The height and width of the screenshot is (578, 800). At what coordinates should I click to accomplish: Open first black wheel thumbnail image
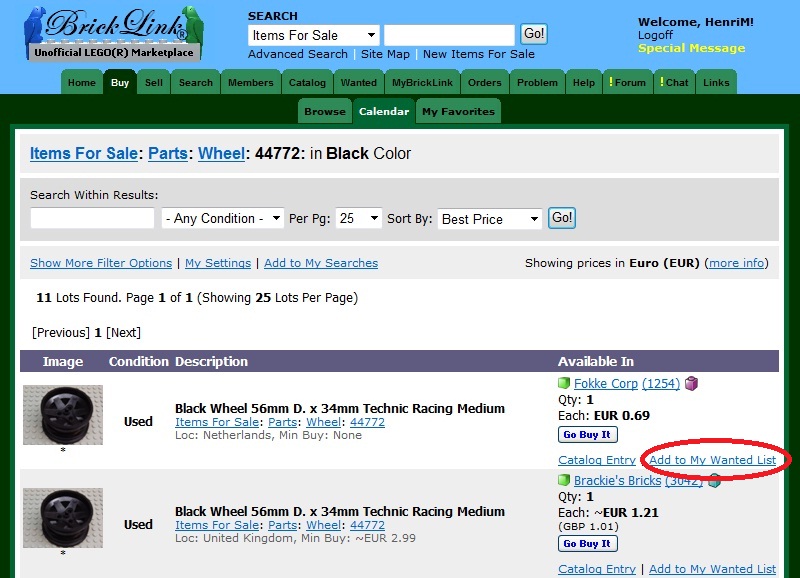click(63, 415)
